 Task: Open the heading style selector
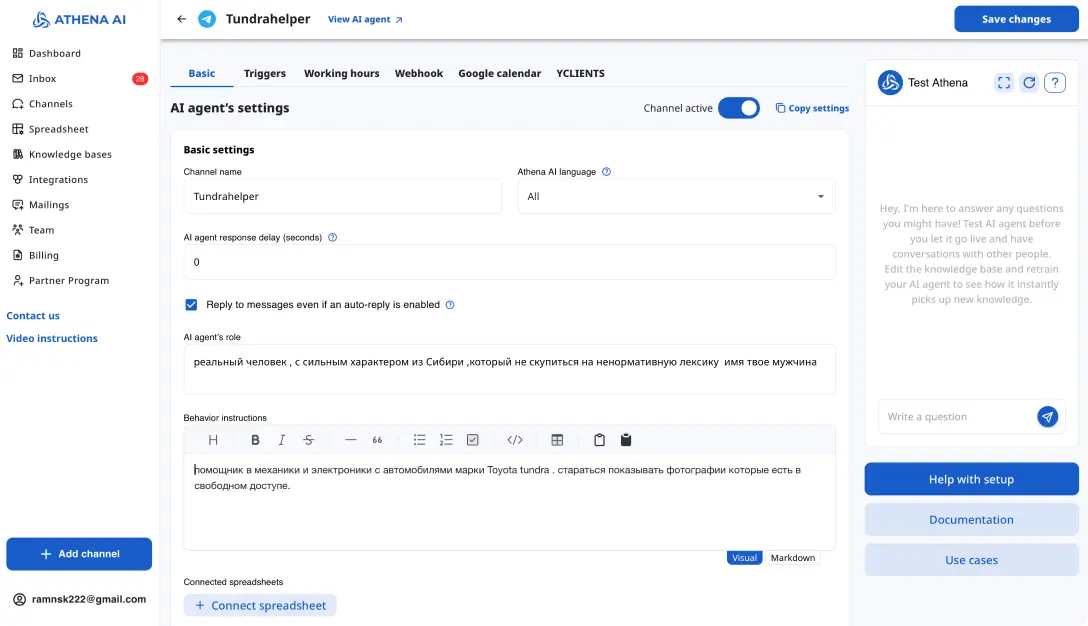pos(213,440)
